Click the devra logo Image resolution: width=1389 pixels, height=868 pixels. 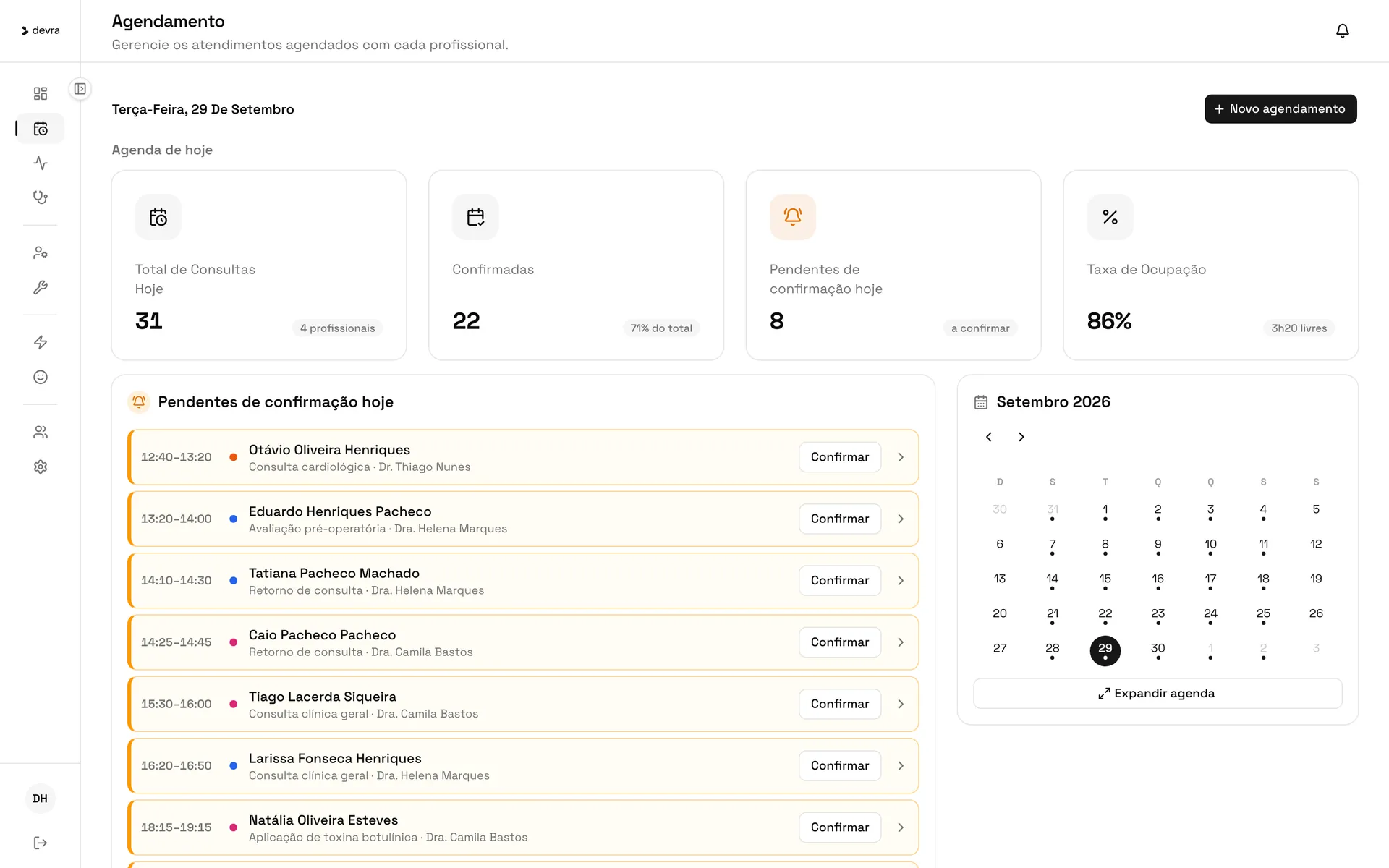[41, 30]
